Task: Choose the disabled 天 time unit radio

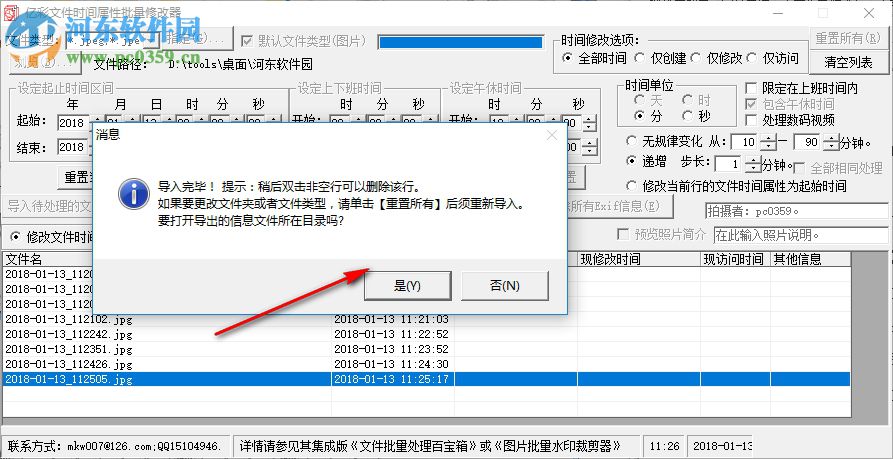Action: coord(648,100)
